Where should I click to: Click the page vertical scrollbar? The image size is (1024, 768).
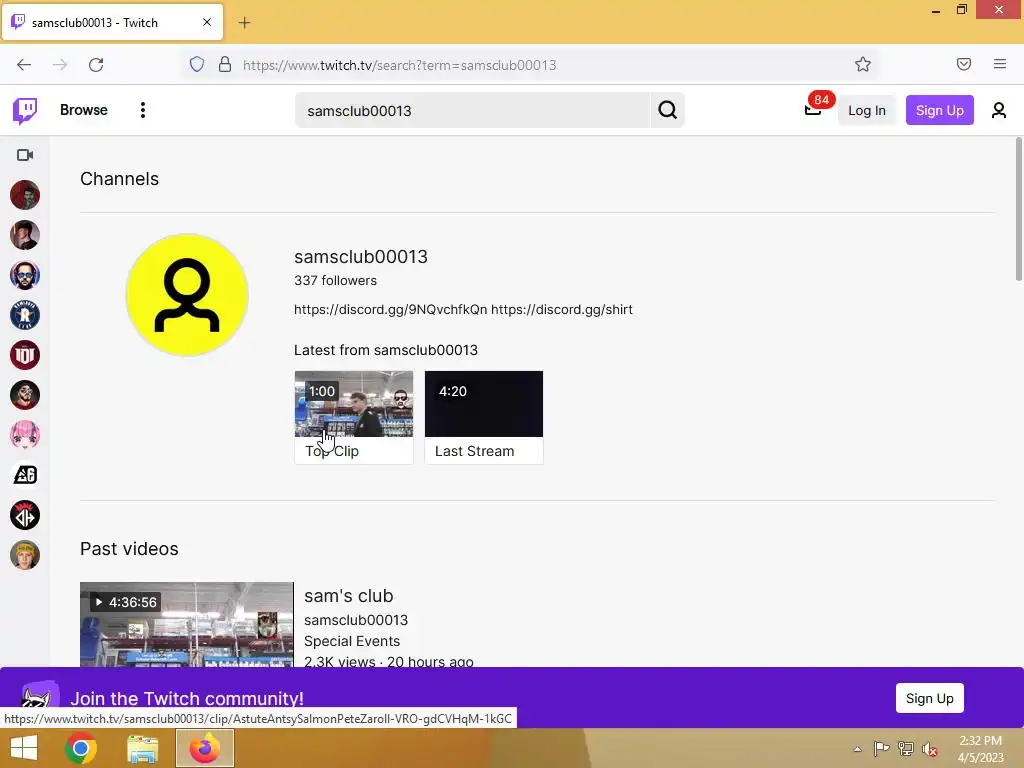[1019, 209]
